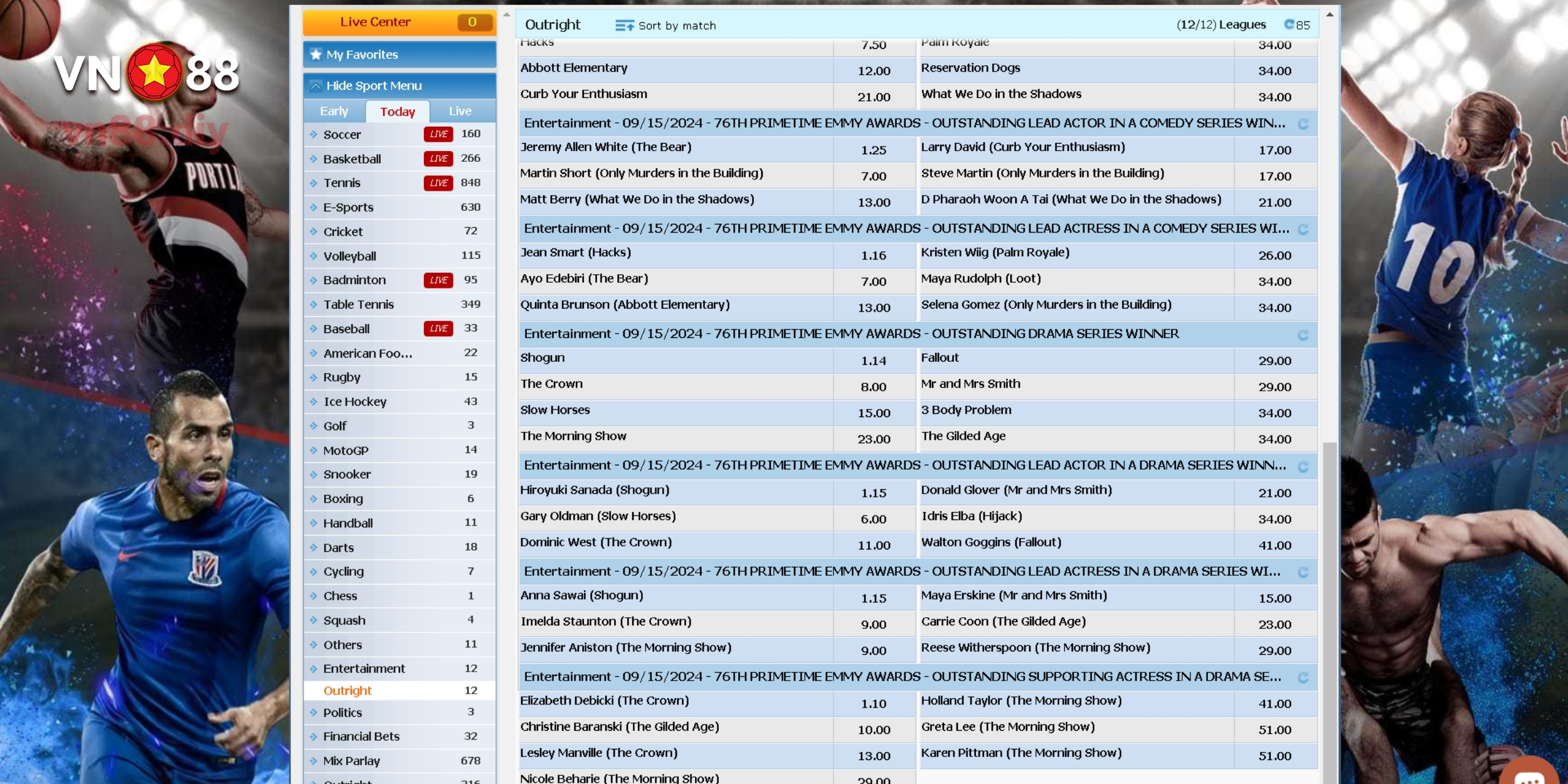Viewport: 1568px width, 784px height.
Task: Click the sidebar scroll-up arrow
Action: [507, 14]
